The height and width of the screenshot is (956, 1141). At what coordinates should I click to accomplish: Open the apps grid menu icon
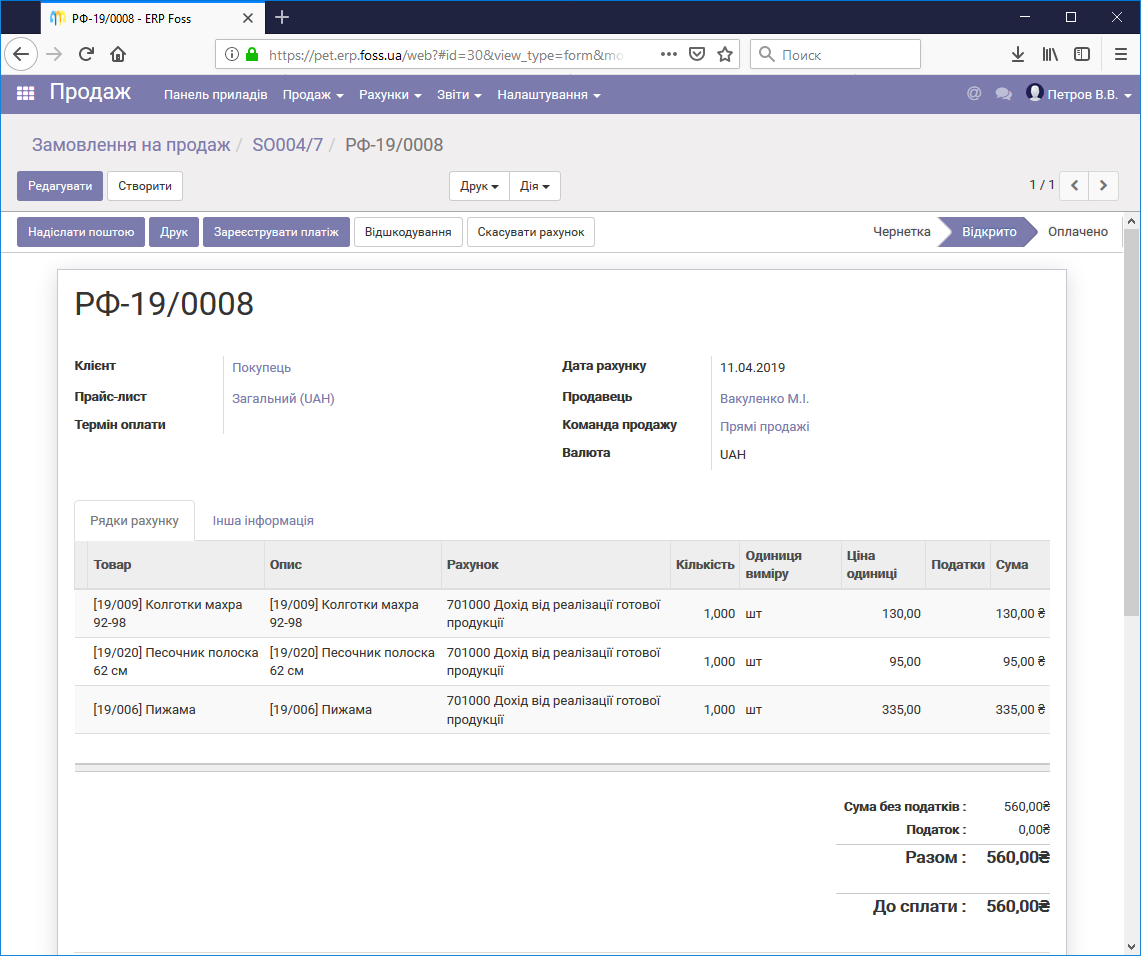tap(25, 94)
